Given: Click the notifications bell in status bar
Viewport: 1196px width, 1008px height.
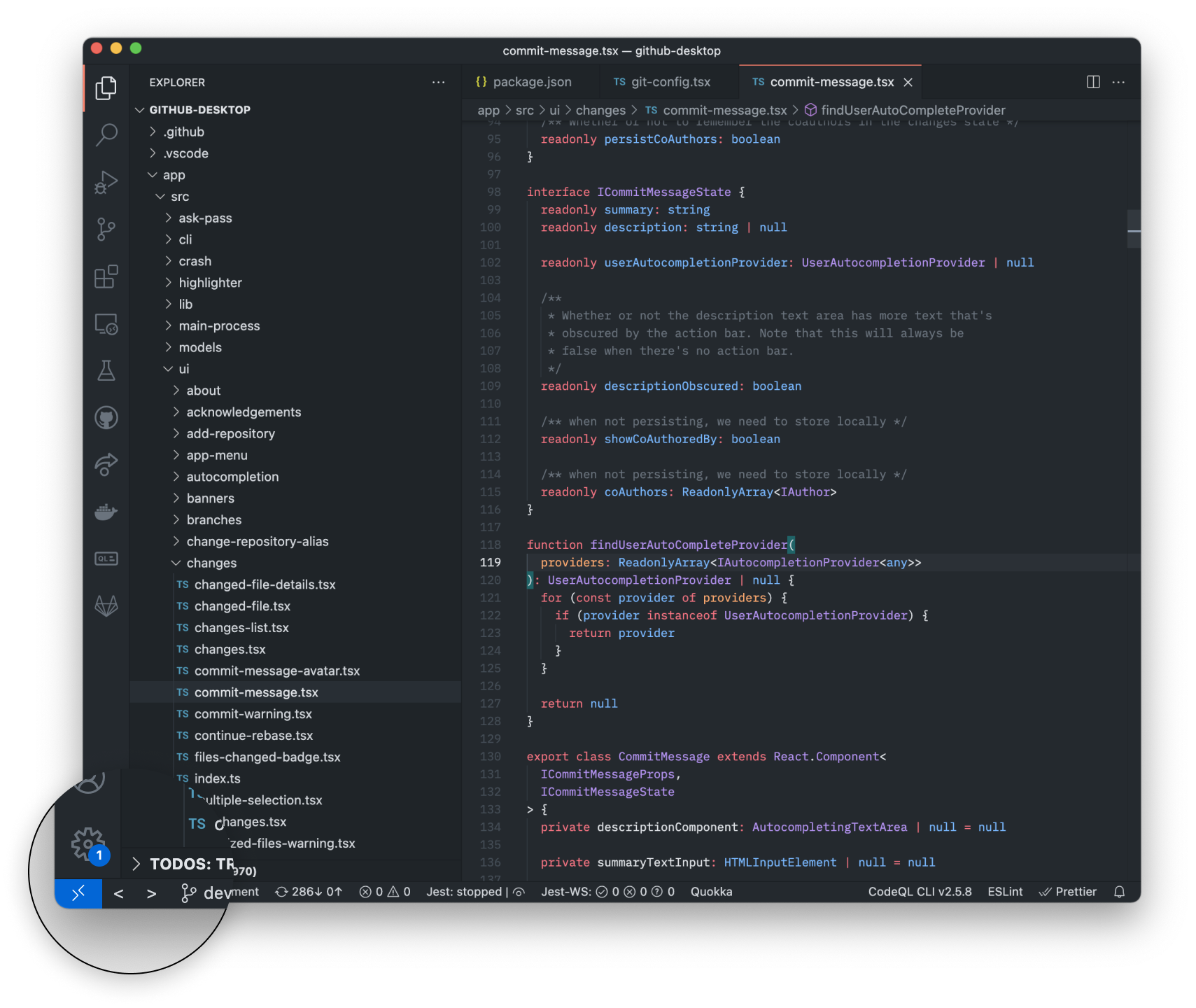Looking at the screenshot, I should click(1119, 892).
